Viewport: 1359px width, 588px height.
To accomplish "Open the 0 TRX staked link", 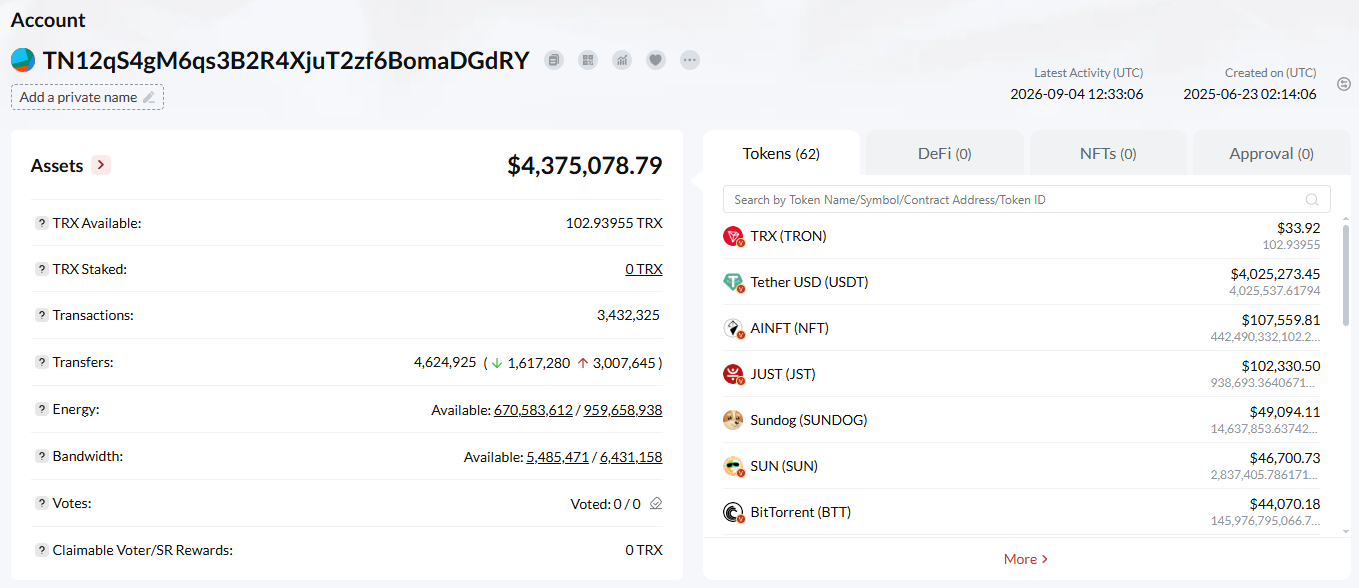I will pos(644,269).
